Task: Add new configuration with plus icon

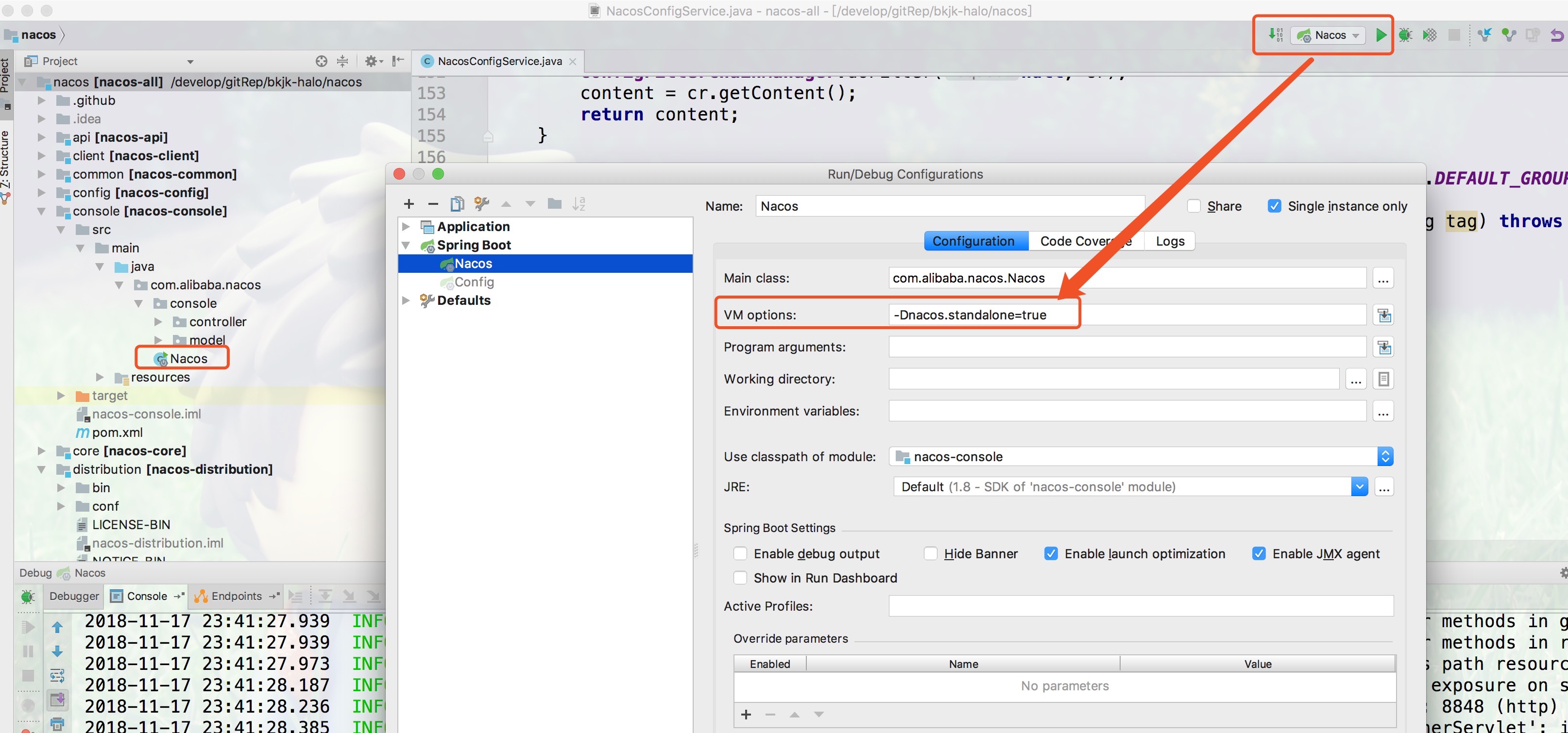Action: (x=409, y=204)
